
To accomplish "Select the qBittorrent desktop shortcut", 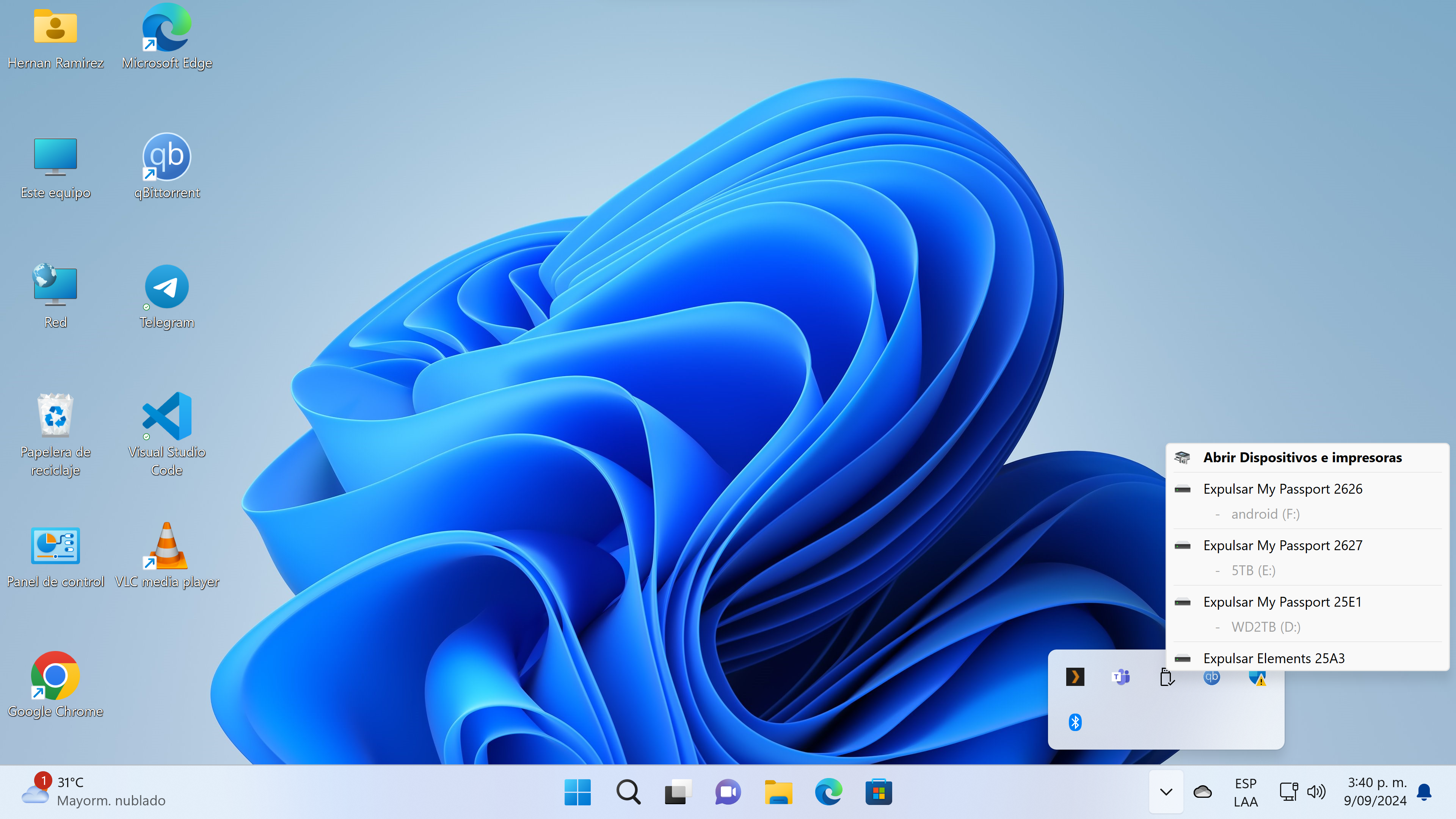I will point(167,167).
